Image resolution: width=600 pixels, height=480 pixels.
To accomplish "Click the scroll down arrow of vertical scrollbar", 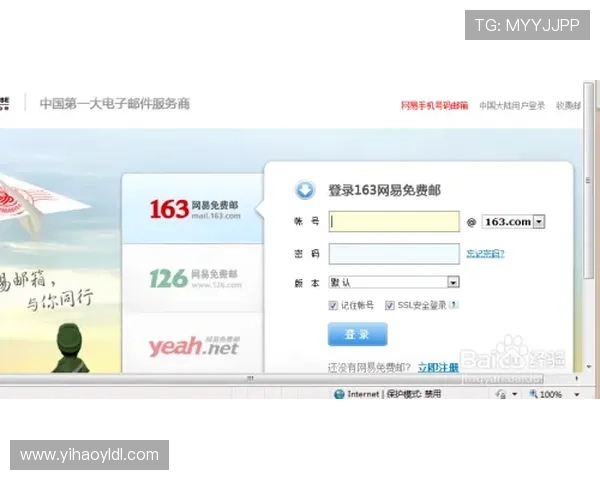I will click(x=589, y=367).
